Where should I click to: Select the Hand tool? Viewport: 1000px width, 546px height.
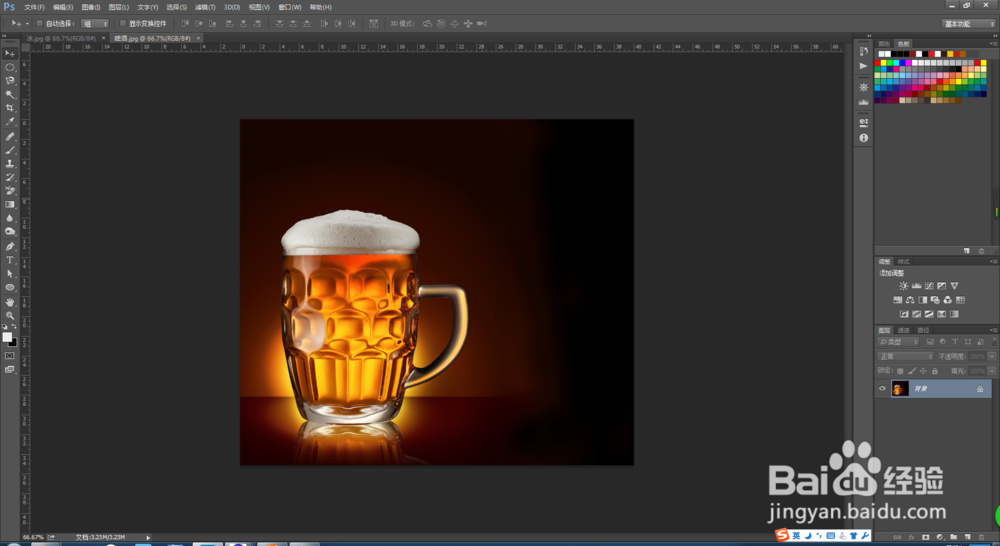10,302
